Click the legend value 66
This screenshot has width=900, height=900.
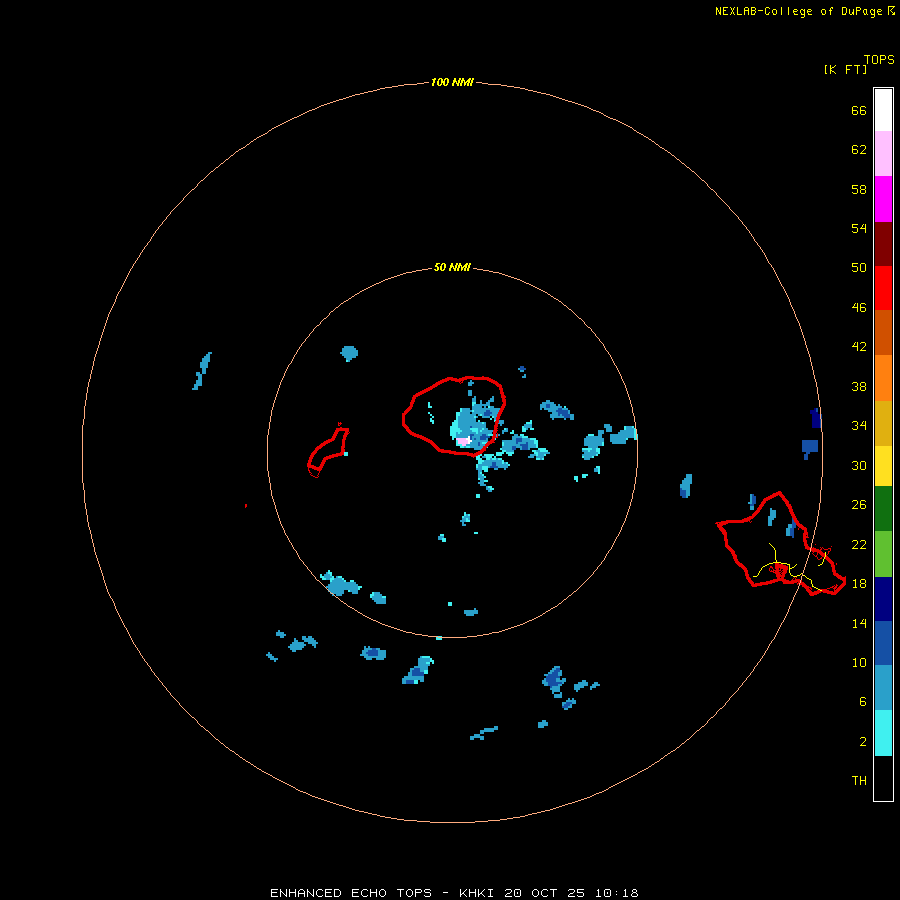point(859,110)
